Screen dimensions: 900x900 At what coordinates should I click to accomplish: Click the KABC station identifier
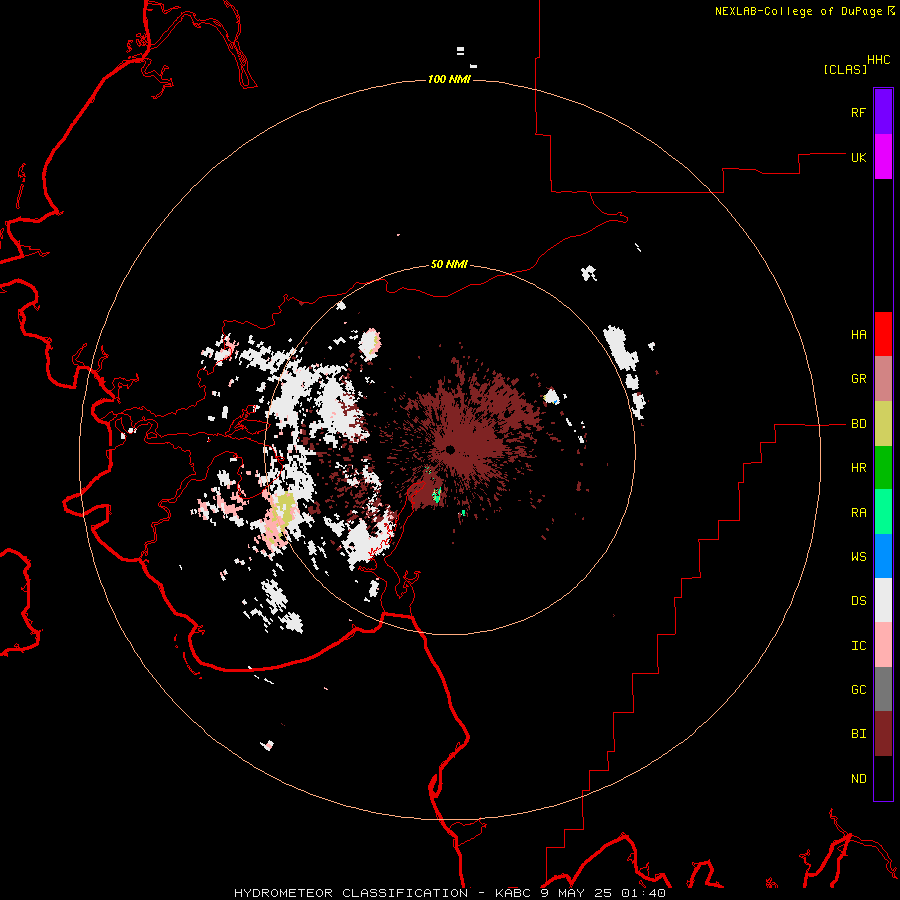513,893
